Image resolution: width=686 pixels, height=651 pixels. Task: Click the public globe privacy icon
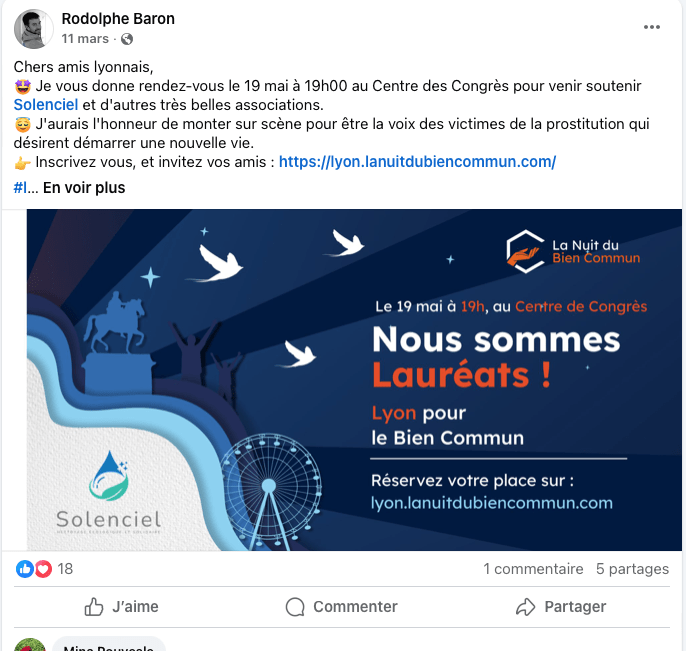(127, 39)
